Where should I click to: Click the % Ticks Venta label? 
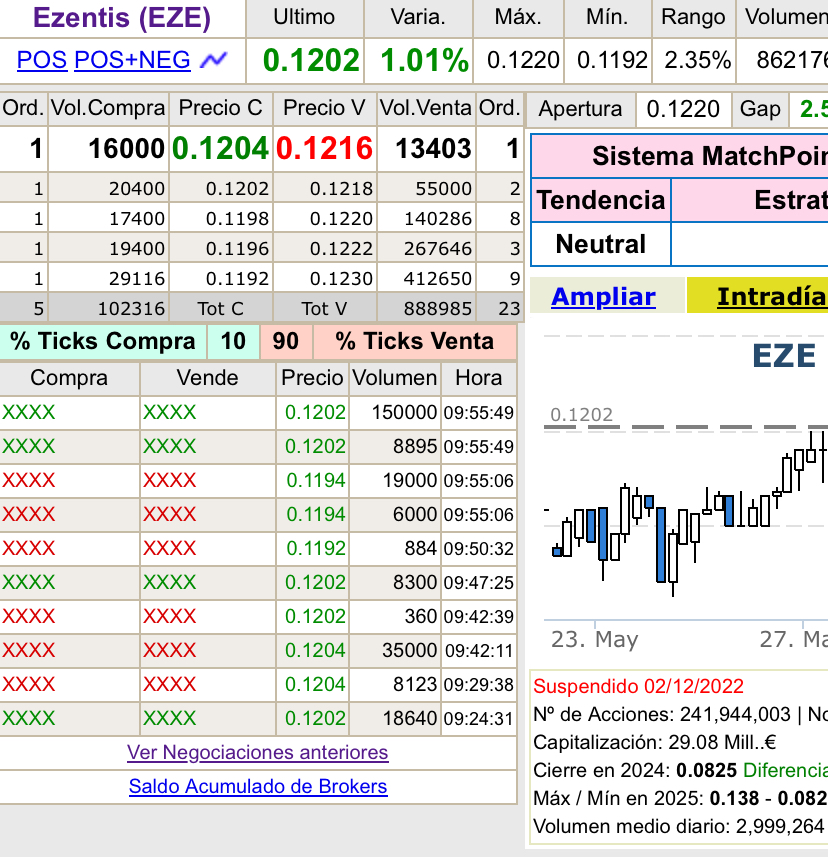click(414, 341)
